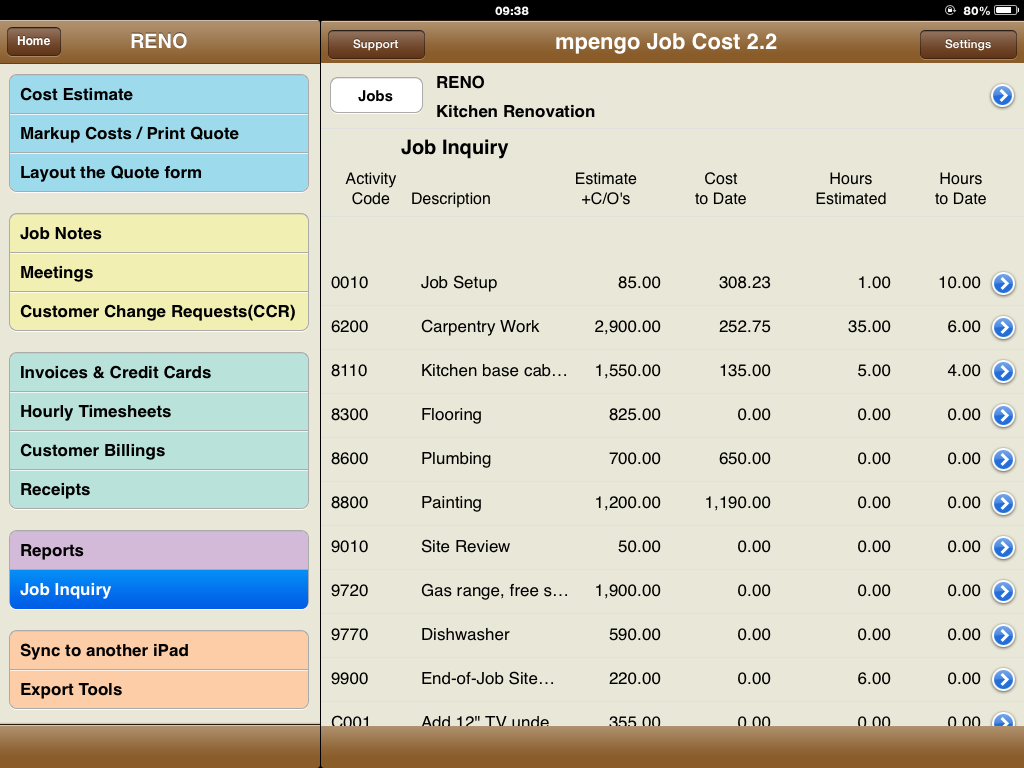Go to Customer Change Requests(CCR)
Viewport: 1024px width, 768px height.
(x=159, y=311)
